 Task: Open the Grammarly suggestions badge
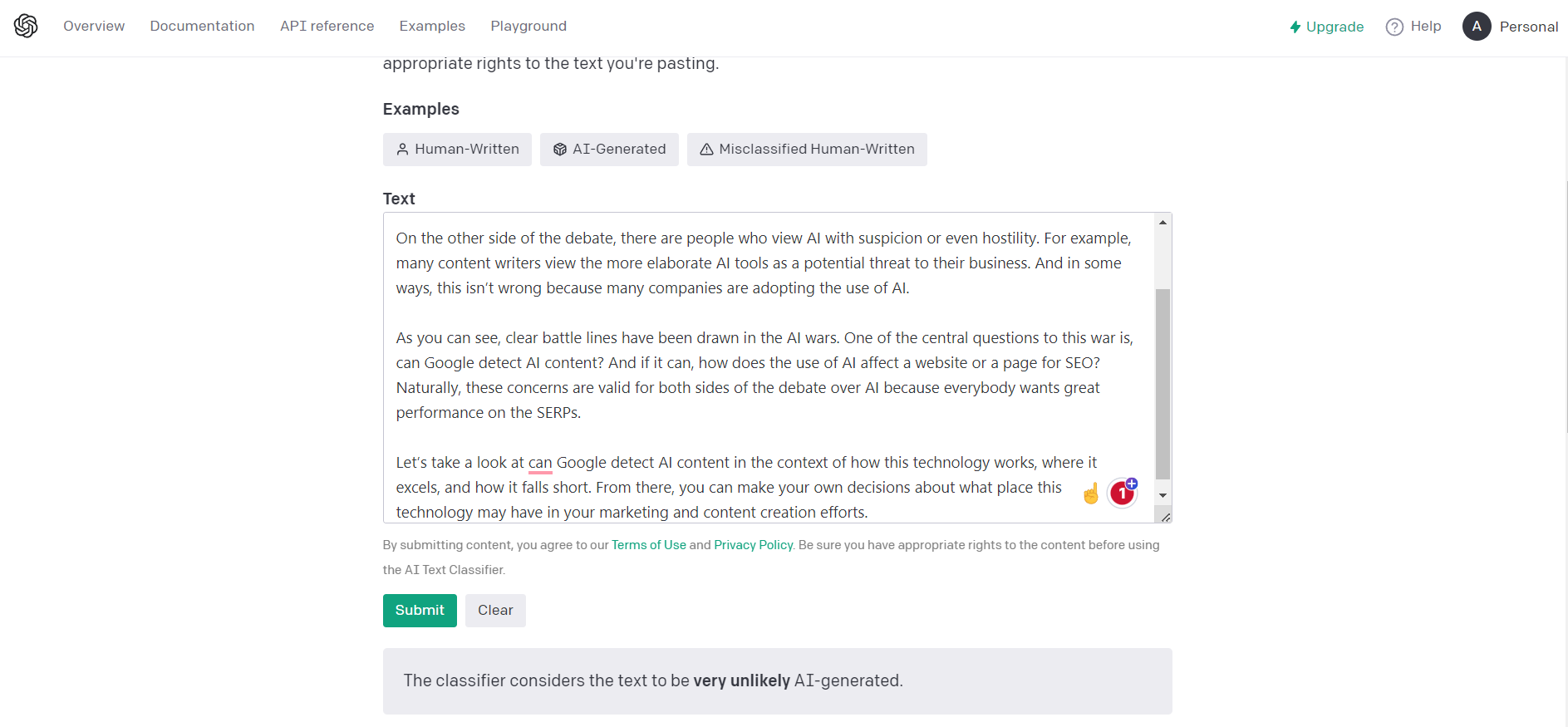(x=1122, y=492)
